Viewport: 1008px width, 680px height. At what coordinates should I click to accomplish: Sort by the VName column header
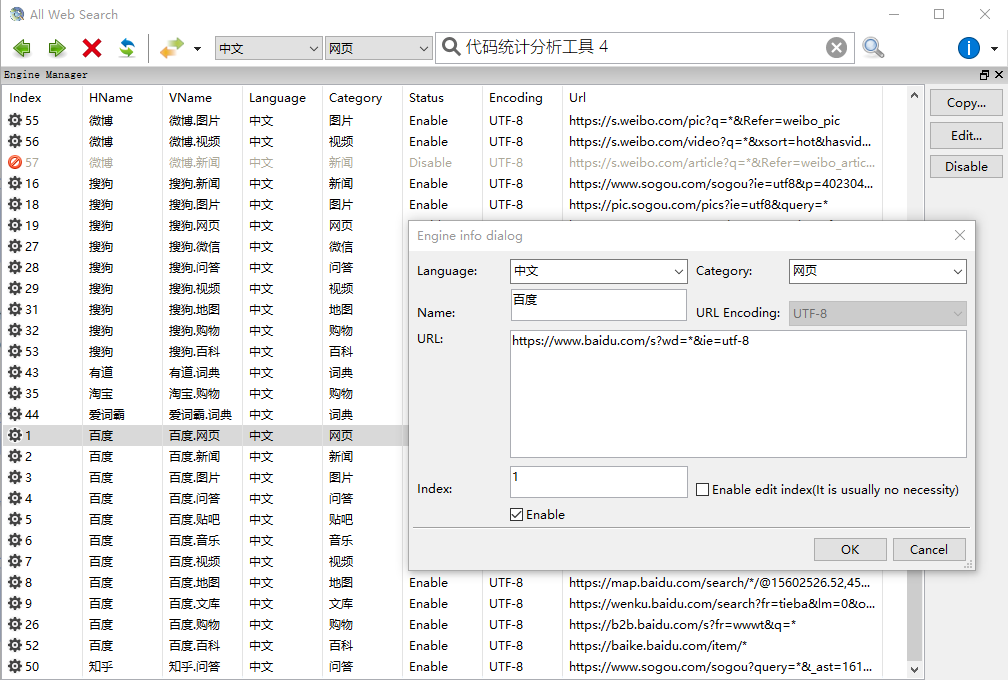tap(190, 98)
